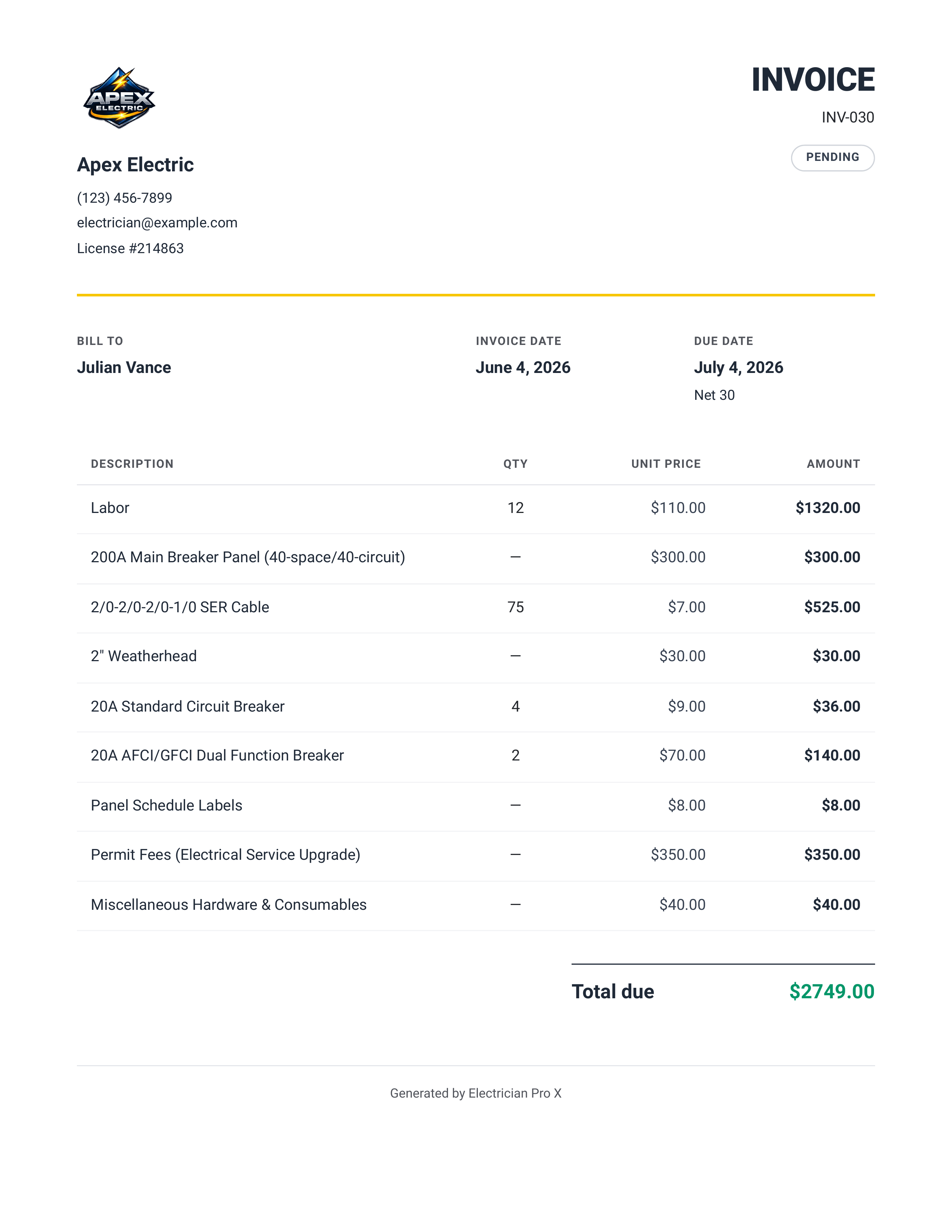Image resolution: width=952 pixels, height=1232 pixels.
Task: Click the SER Cable amount $525.00
Action: pos(832,607)
